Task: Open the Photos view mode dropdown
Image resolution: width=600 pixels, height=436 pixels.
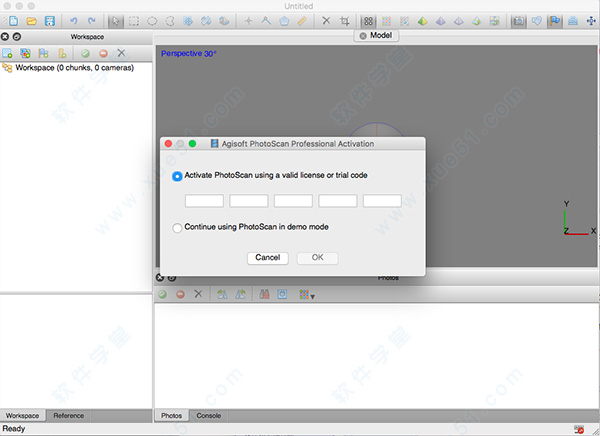Action: tap(307, 294)
